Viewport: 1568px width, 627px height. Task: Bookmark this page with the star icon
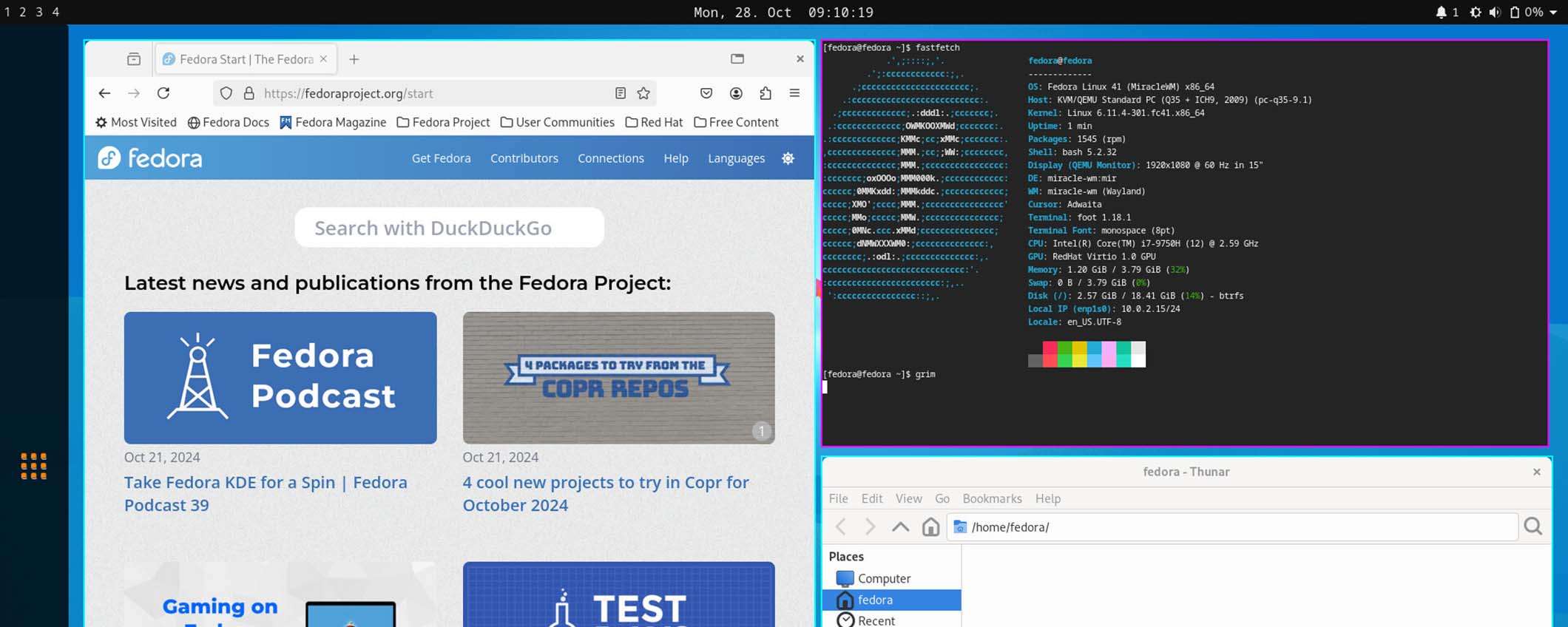643,93
